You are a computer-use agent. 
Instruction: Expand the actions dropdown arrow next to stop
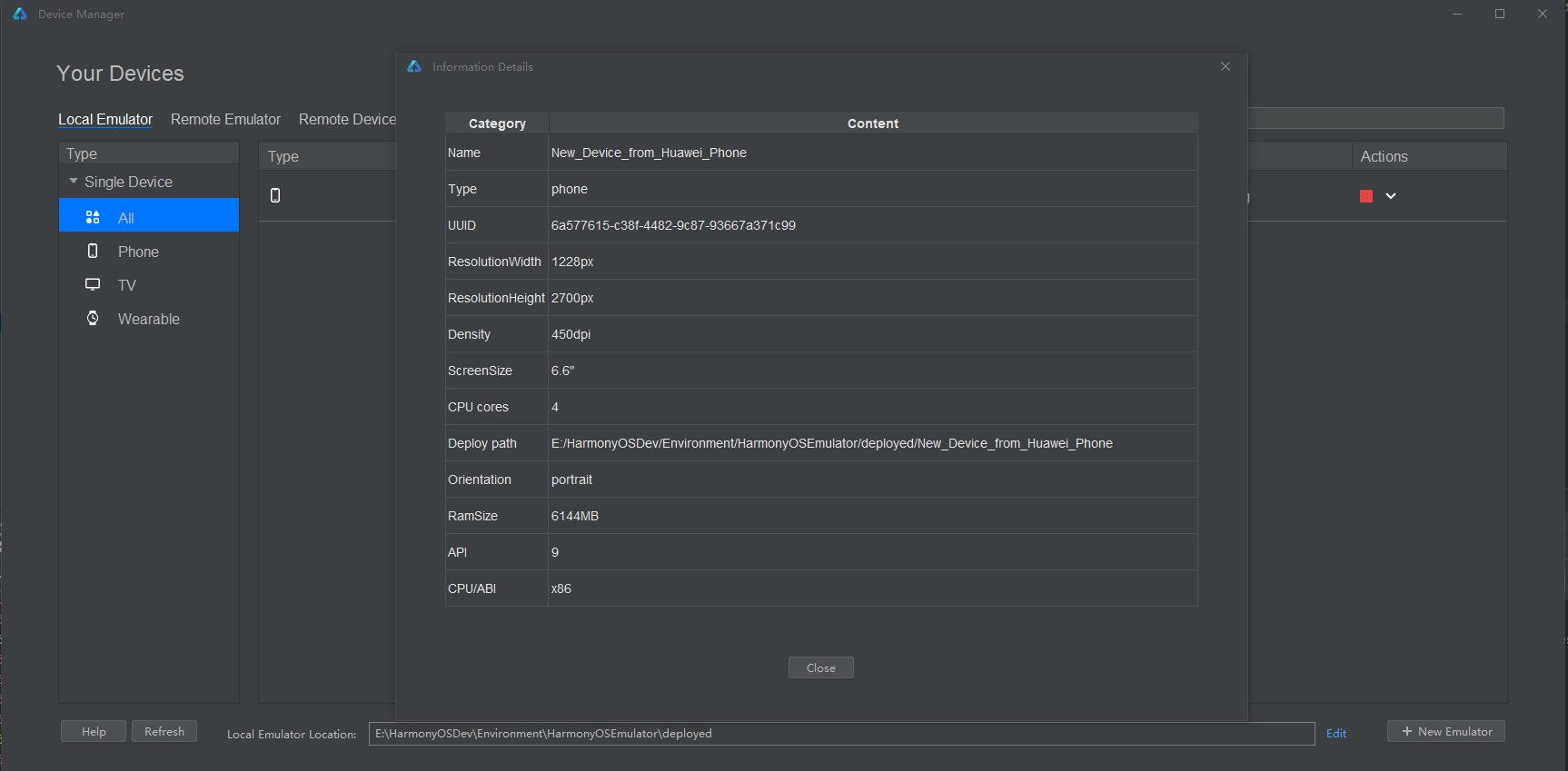tap(1390, 196)
